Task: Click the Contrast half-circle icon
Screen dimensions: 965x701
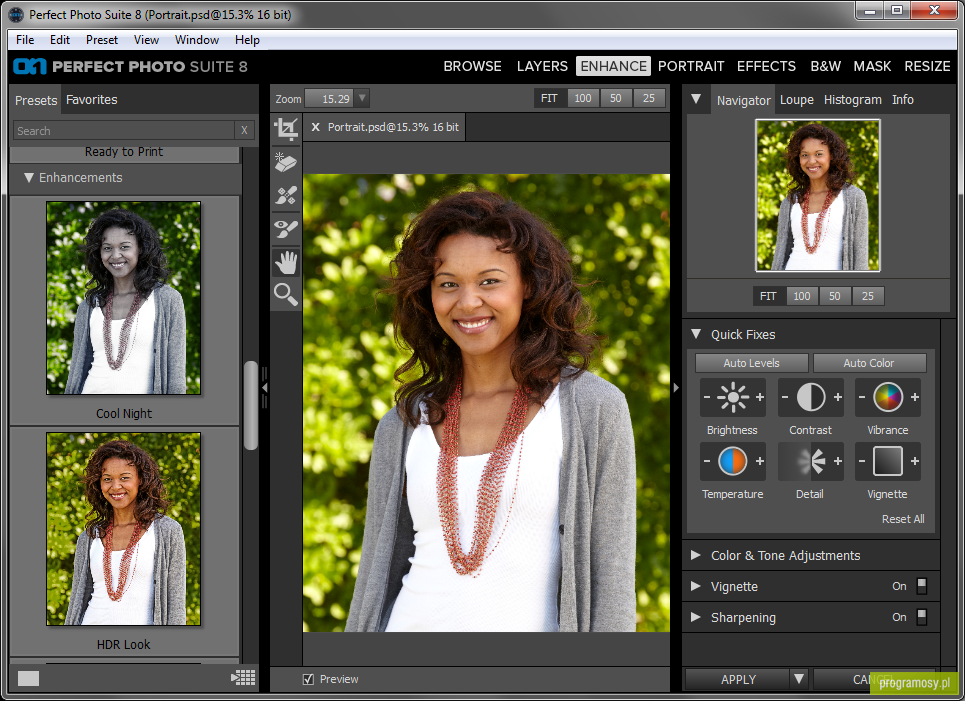Action: (x=811, y=397)
